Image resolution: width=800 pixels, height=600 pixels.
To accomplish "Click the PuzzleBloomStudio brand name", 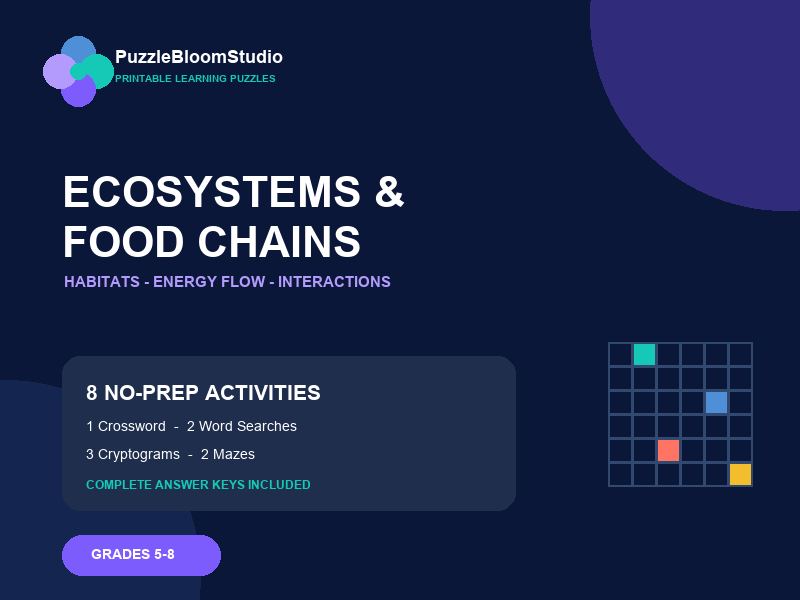I will (199, 57).
